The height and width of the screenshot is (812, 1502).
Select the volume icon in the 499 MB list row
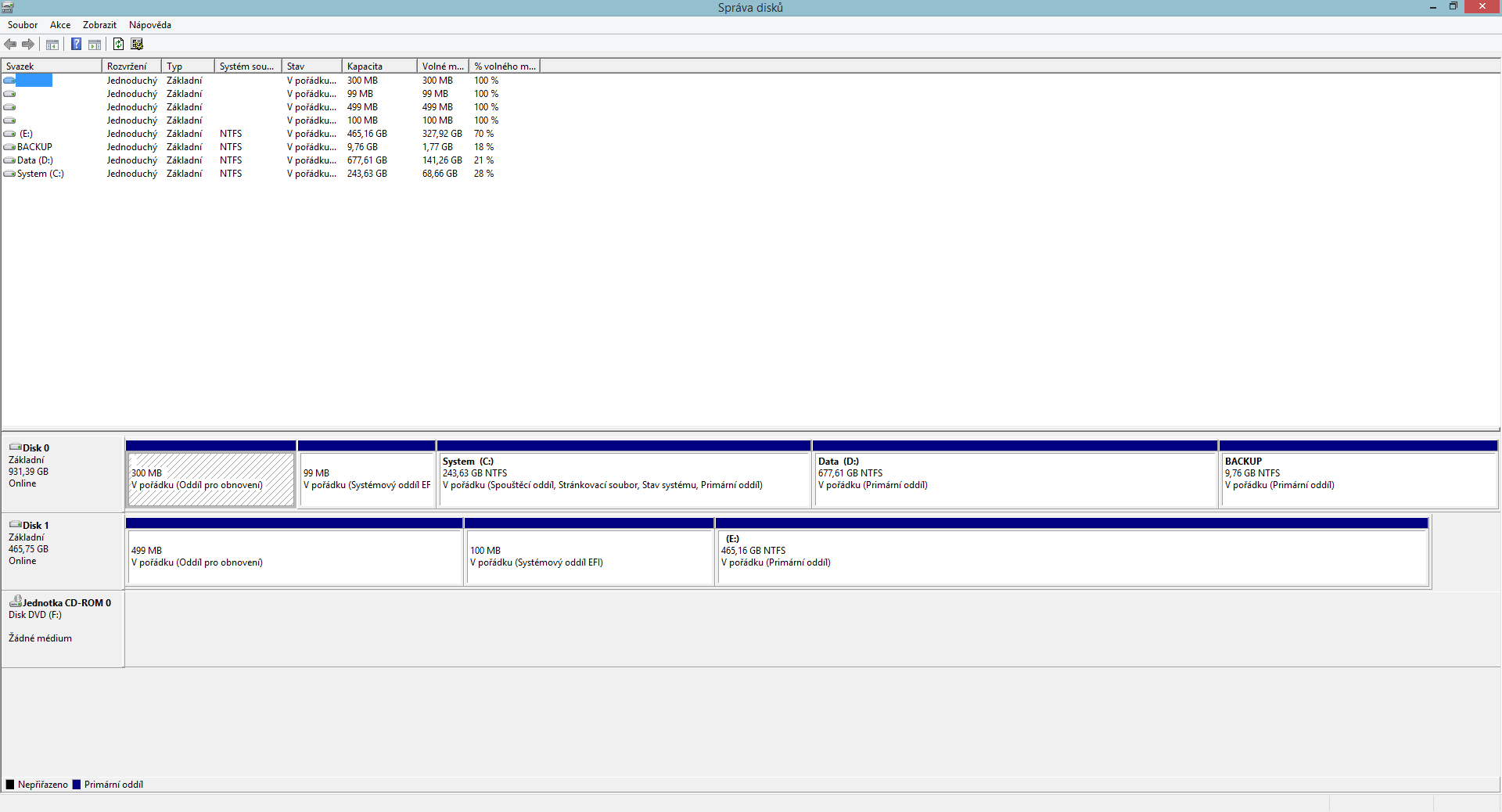click(9, 107)
